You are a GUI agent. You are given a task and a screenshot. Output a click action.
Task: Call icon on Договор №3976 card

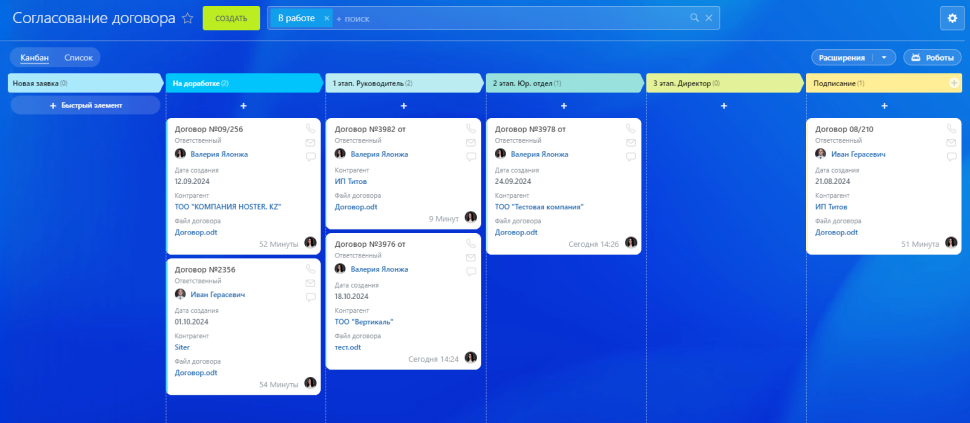[471, 244]
